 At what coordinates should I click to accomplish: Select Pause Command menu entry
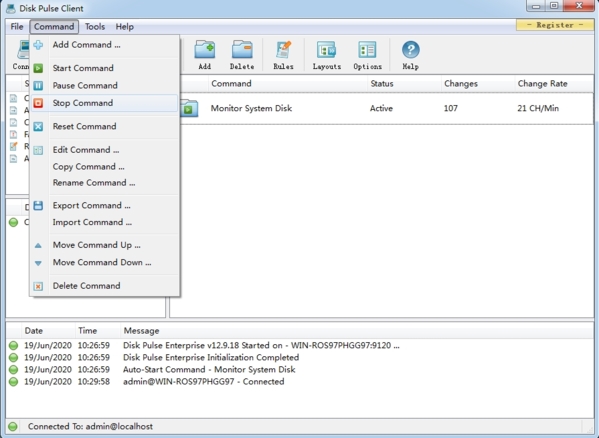pos(104,86)
